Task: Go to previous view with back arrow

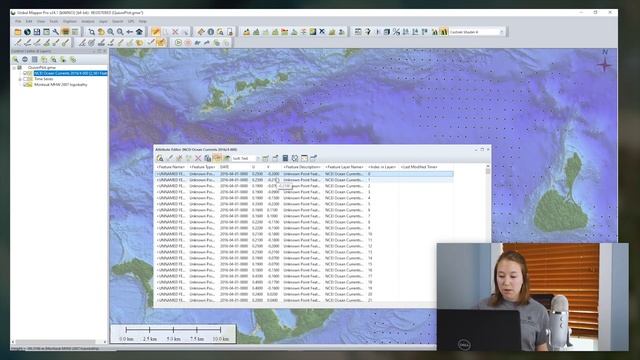Action: 129,32
